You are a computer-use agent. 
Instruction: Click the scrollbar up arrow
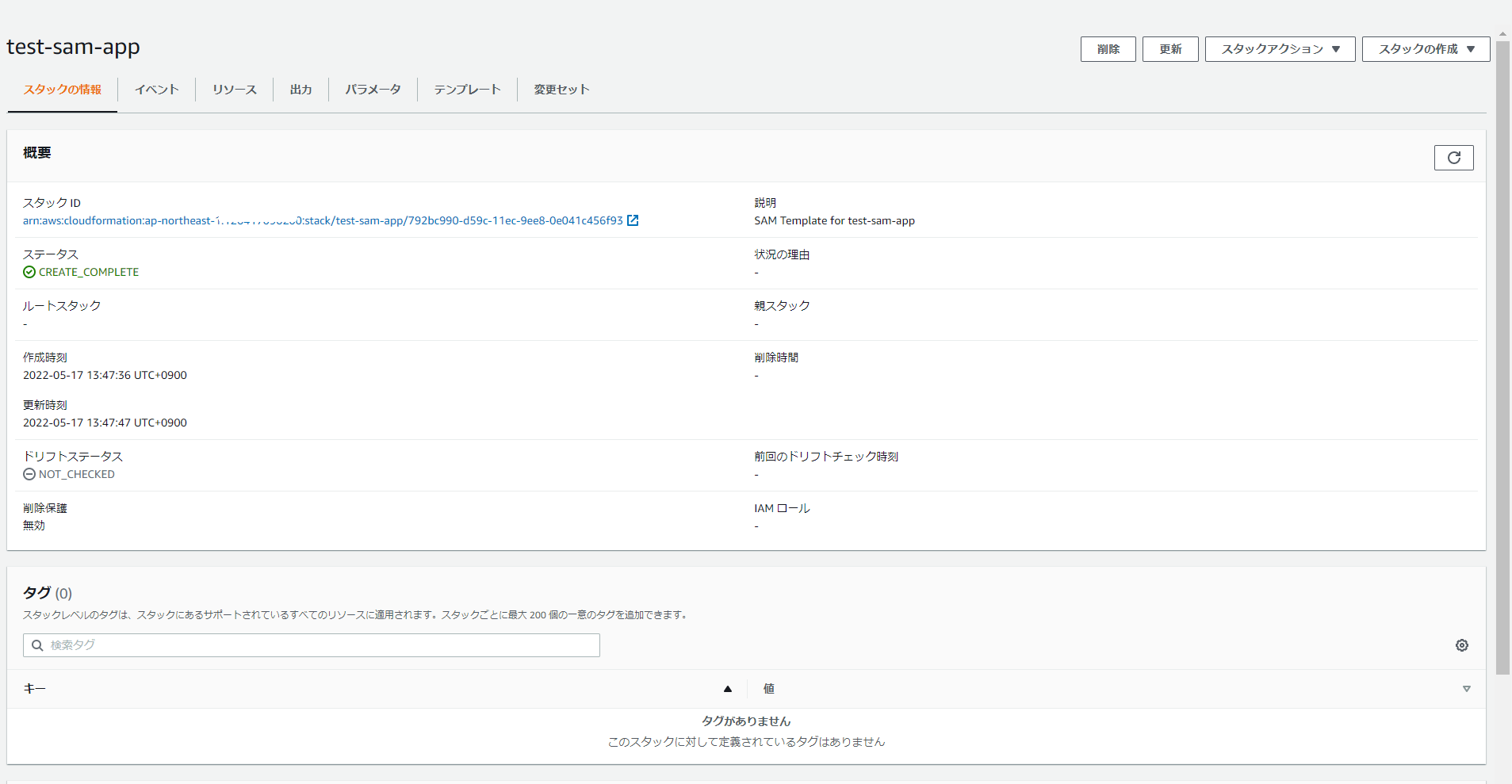(x=1502, y=35)
